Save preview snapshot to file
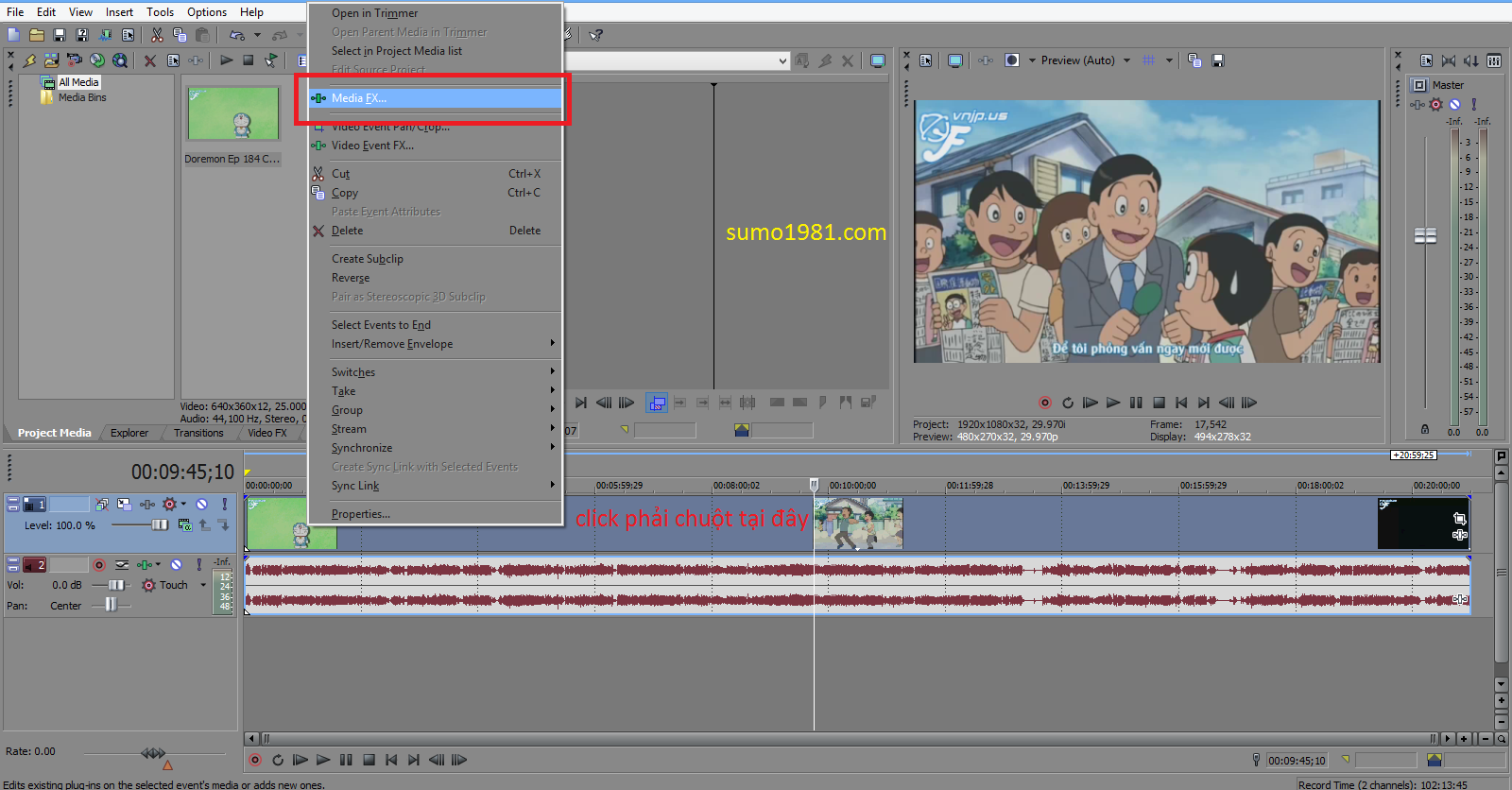 tap(1218, 60)
